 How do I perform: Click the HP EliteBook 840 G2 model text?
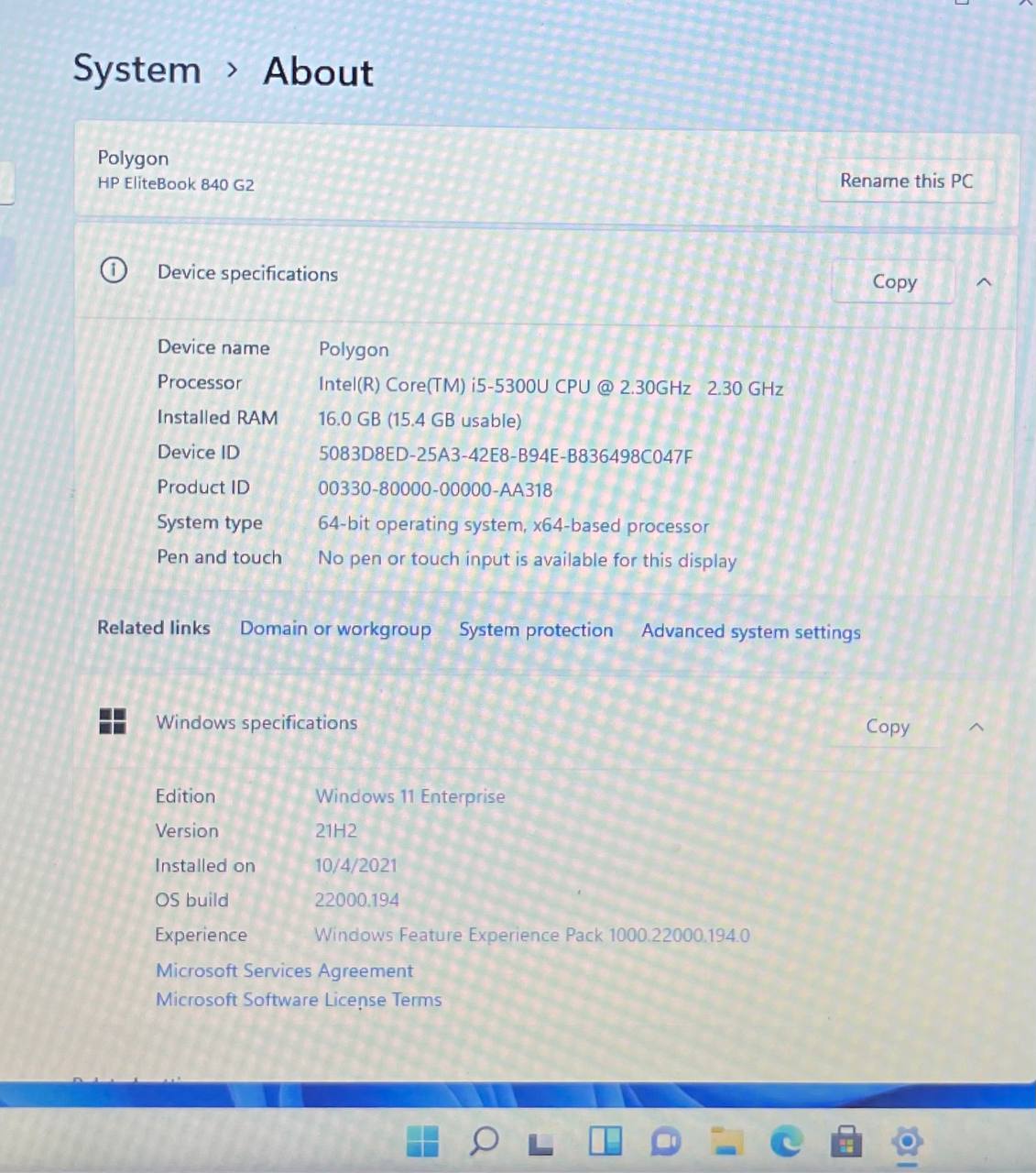tap(176, 183)
